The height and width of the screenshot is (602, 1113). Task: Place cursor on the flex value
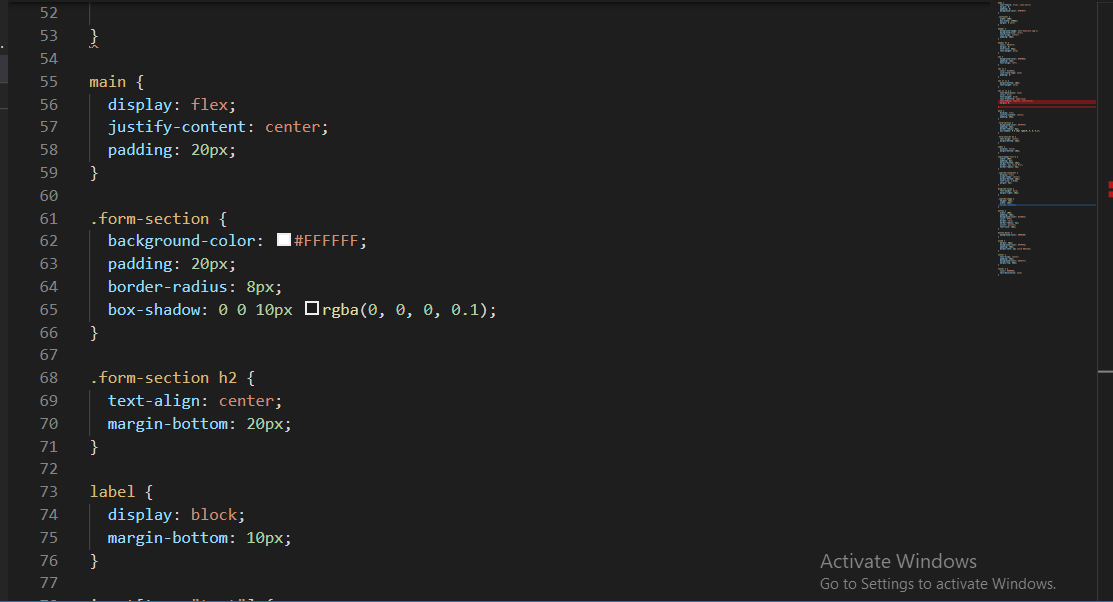209,104
